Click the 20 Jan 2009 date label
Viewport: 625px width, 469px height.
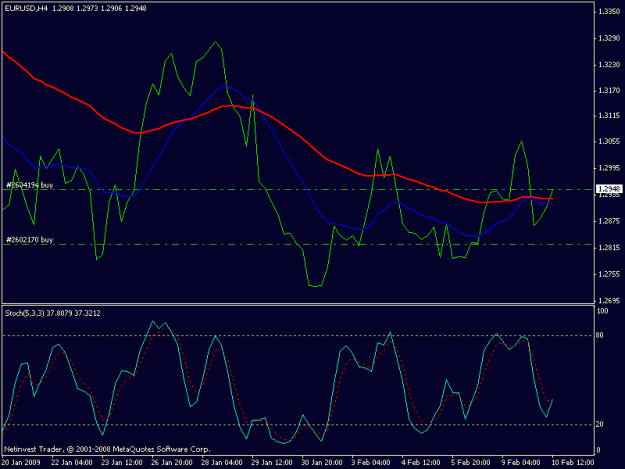pos(21,463)
